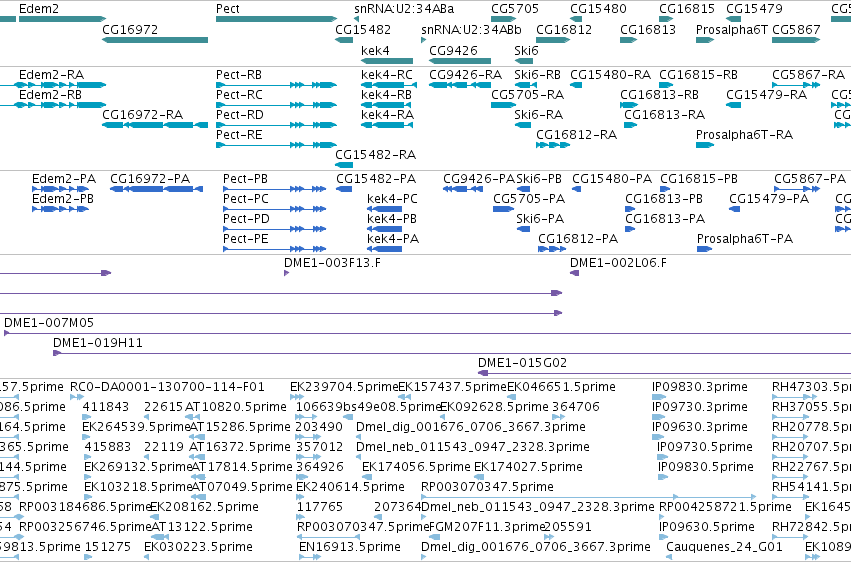
Task: Select the Edem2 gene feature
Action: point(62,19)
